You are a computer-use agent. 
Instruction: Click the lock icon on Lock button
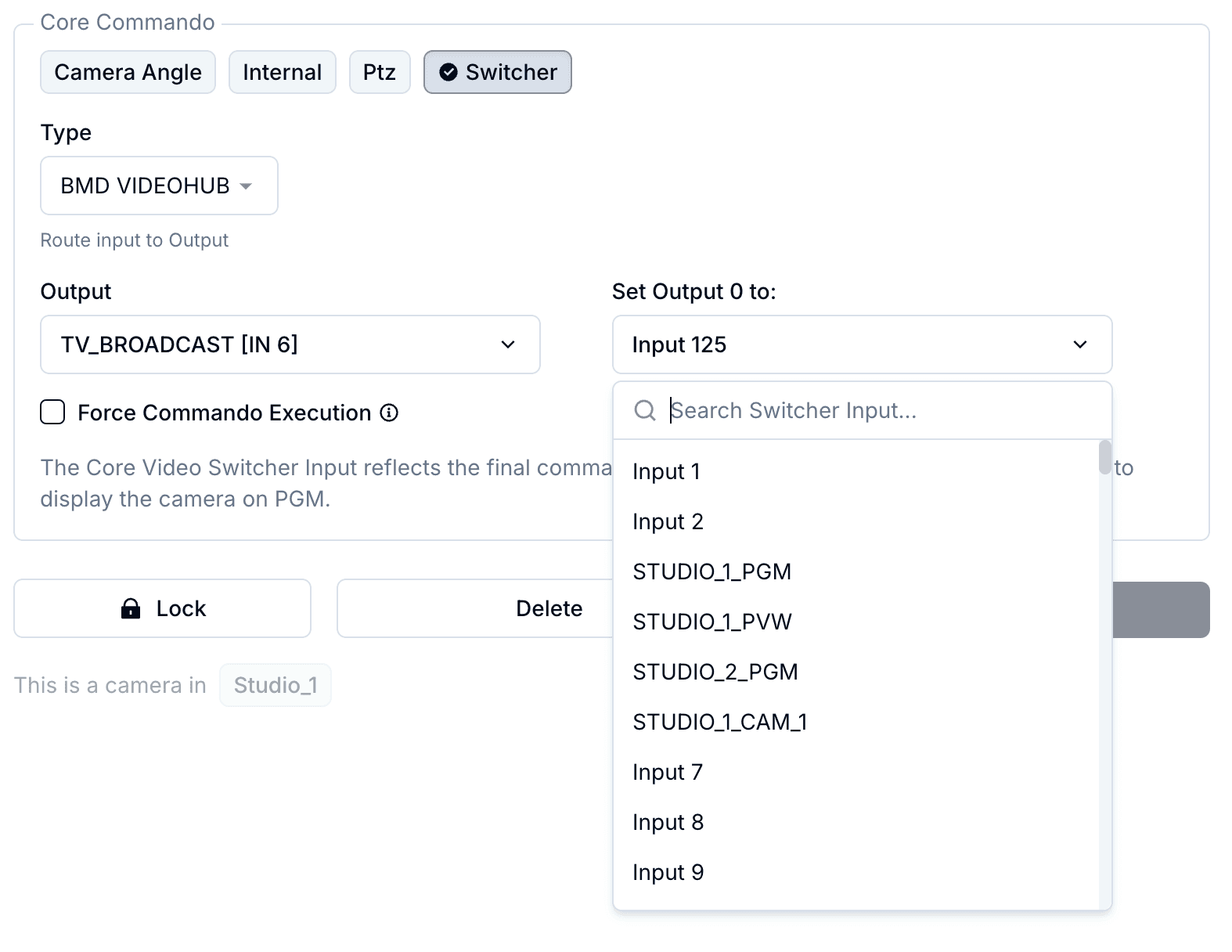pyautogui.click(x=131, y=608)
